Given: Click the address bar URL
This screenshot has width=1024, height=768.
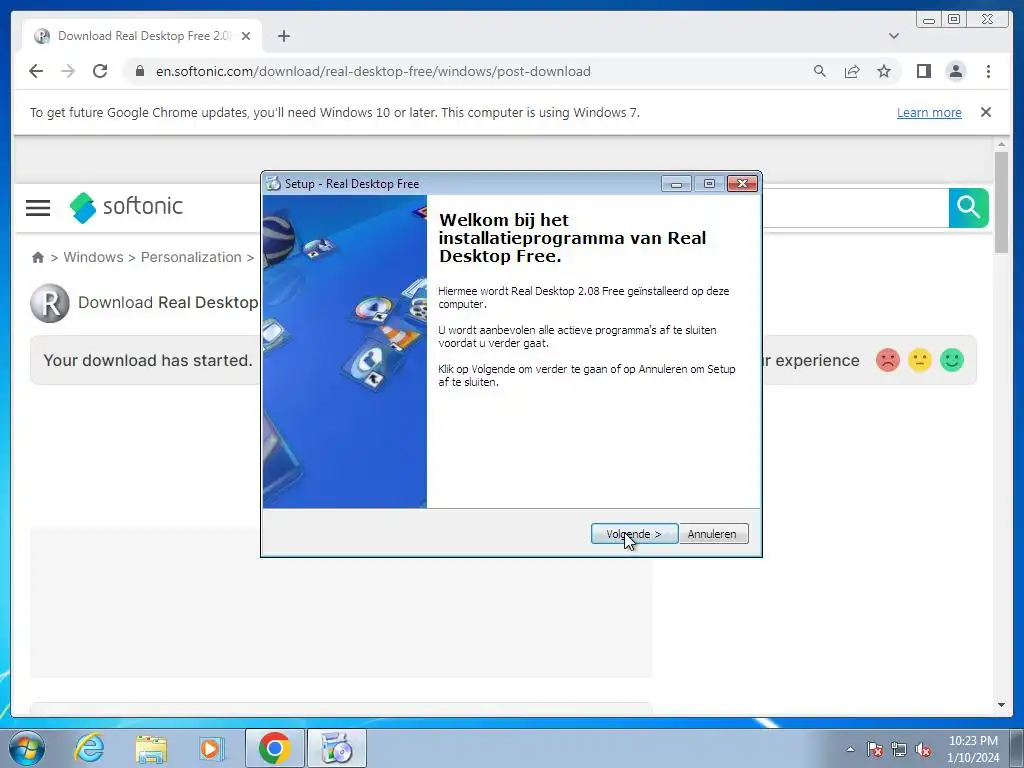Looking at the screenshot, I should (x=373, y=71).
